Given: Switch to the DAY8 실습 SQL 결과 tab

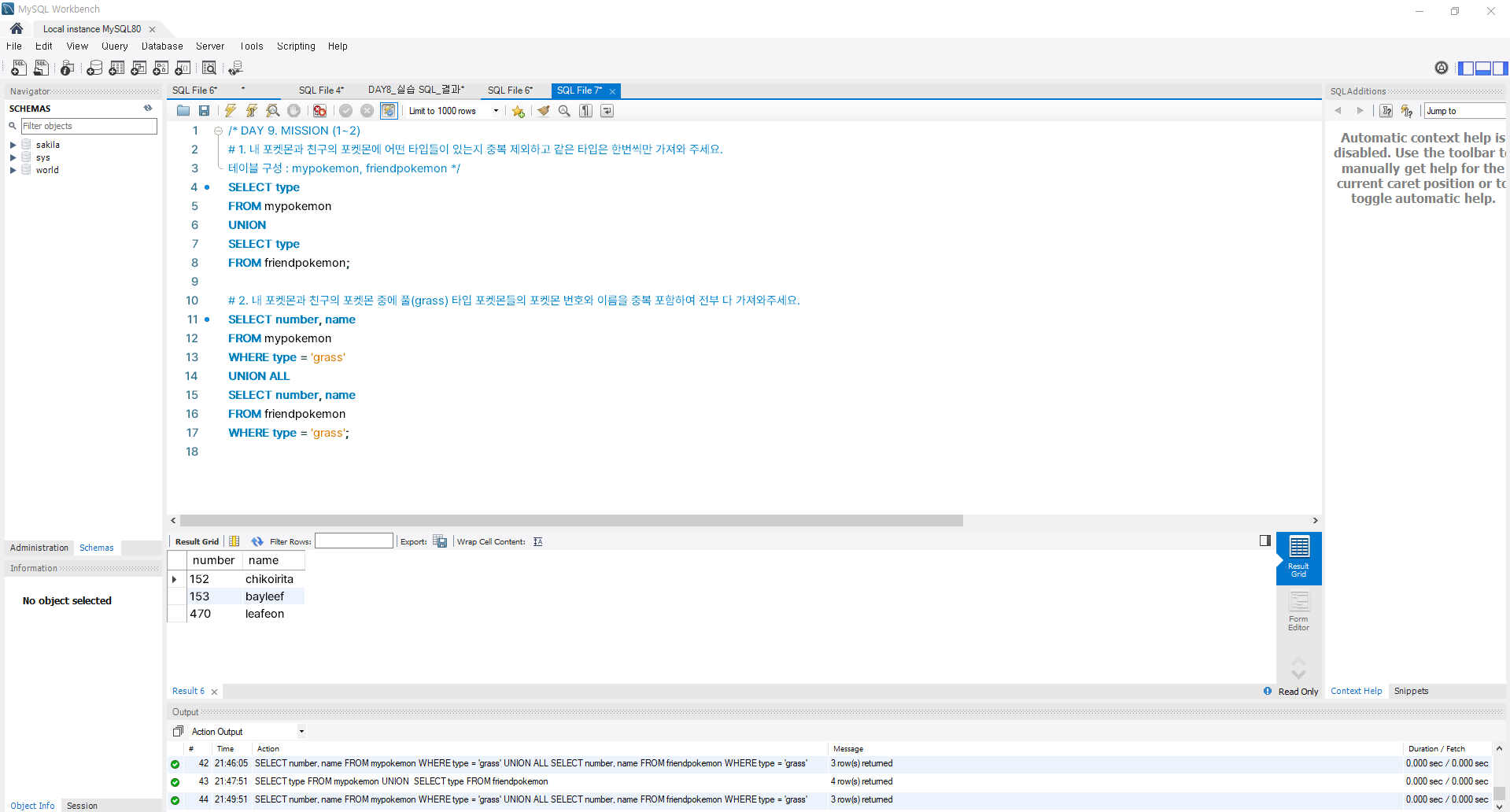Looking at the screenshot, I should pos(416,90).
